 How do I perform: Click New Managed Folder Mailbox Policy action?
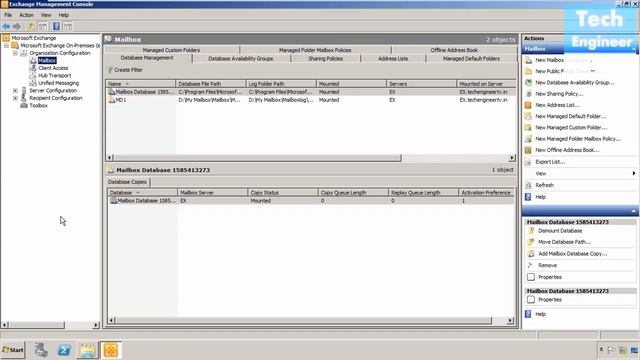(x=578, y=139)
